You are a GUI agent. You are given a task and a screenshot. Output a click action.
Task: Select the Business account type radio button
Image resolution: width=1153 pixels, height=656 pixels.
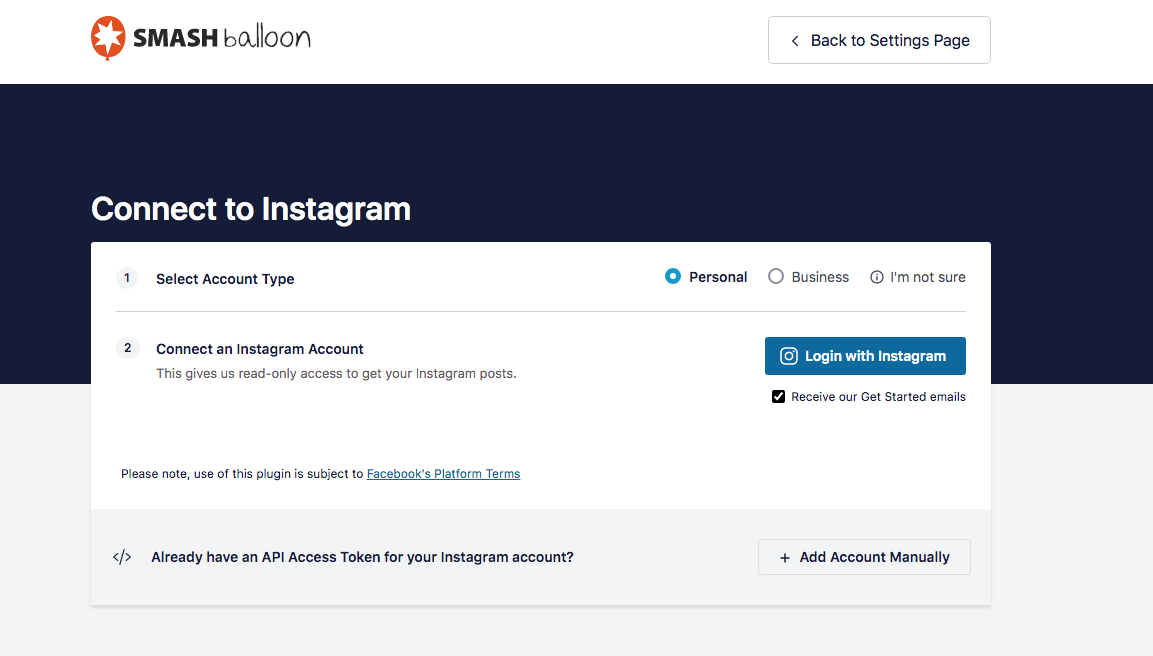click(776, 277)
